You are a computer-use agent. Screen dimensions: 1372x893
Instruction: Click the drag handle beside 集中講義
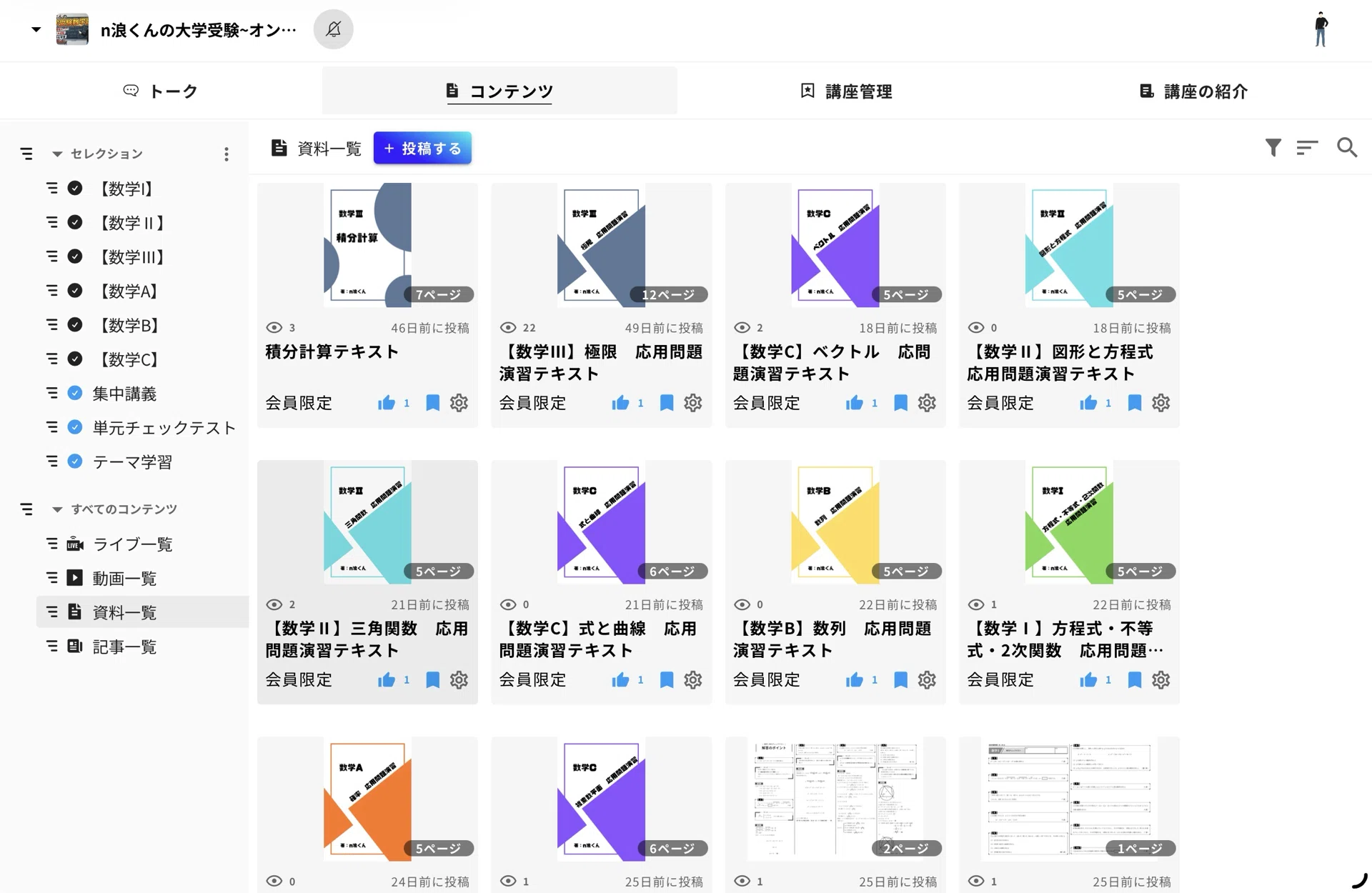pyautogui.click(x=52, y=393)
